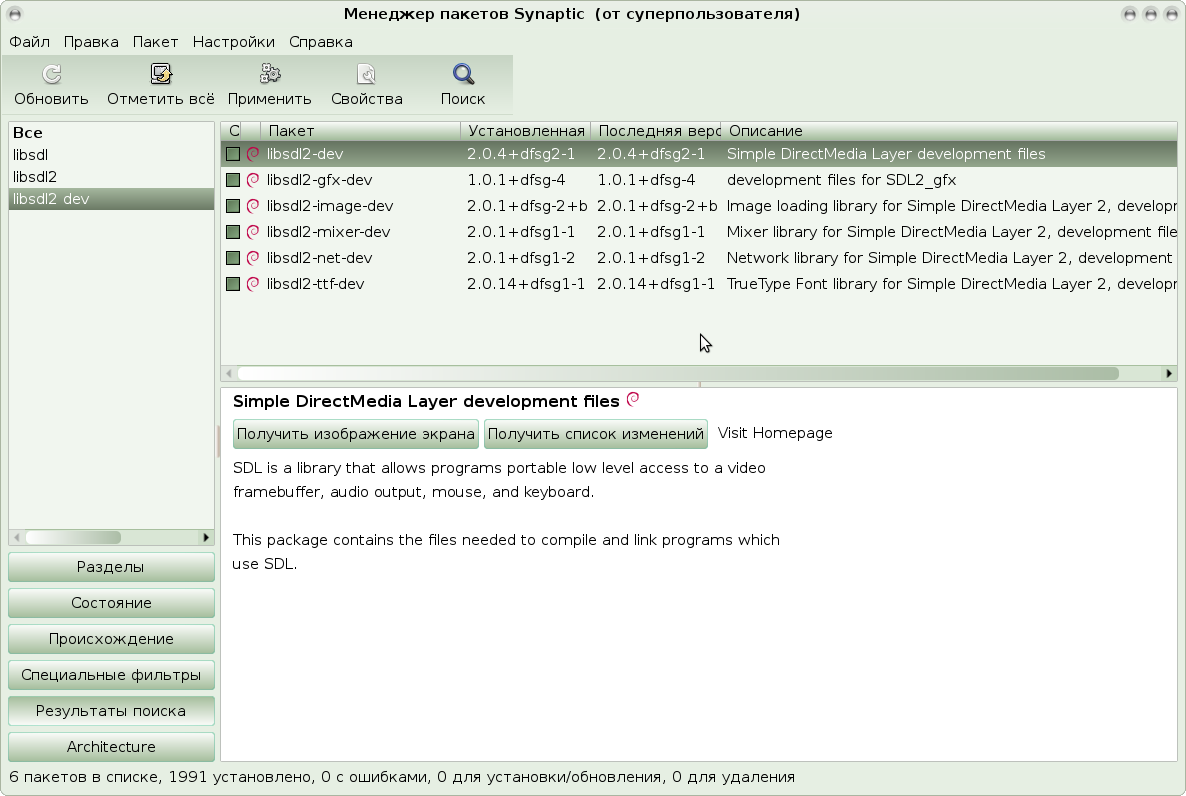Screen dimensions: 1186x796
Task: Click package list horizontal scrollbar thumb
Action: click(678, 373)
